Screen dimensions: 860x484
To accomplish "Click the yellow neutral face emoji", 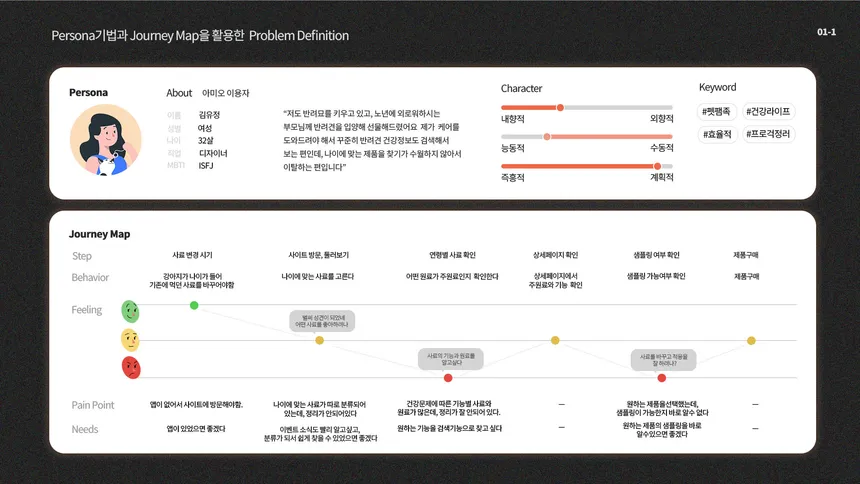I will click(x=130, y=340).
